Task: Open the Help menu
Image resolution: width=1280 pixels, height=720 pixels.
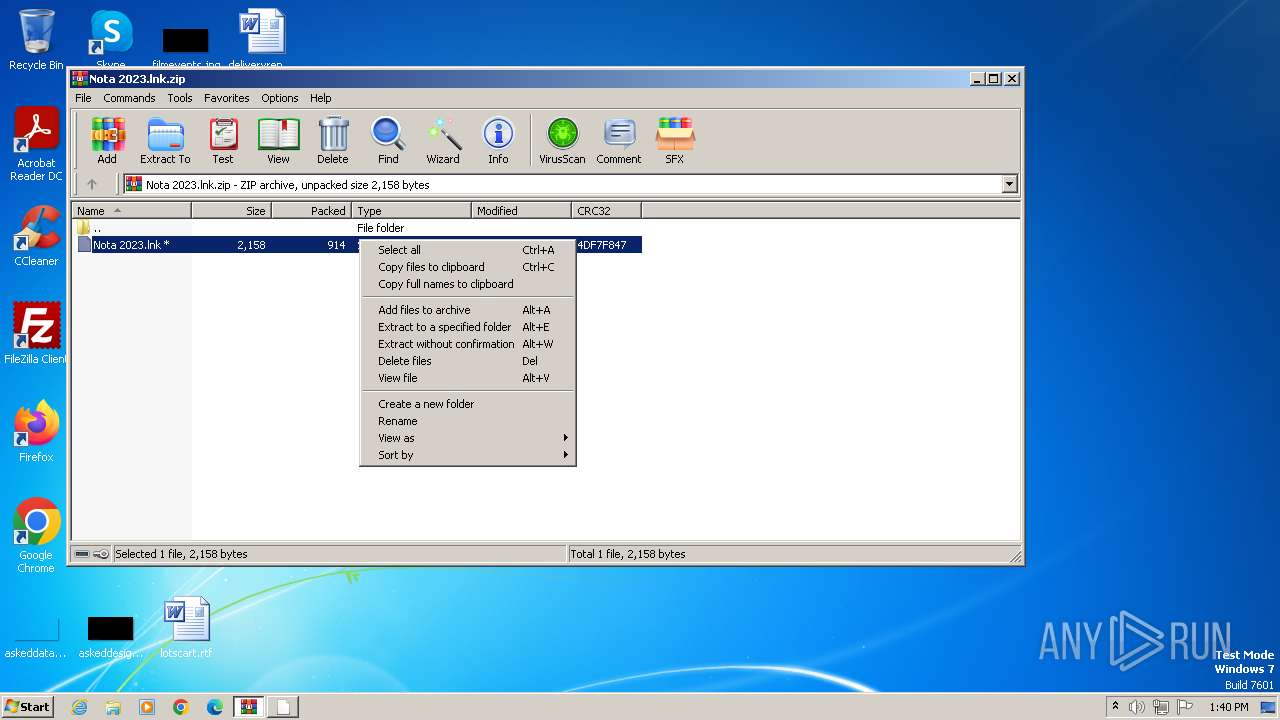Action: pos(321,98)
